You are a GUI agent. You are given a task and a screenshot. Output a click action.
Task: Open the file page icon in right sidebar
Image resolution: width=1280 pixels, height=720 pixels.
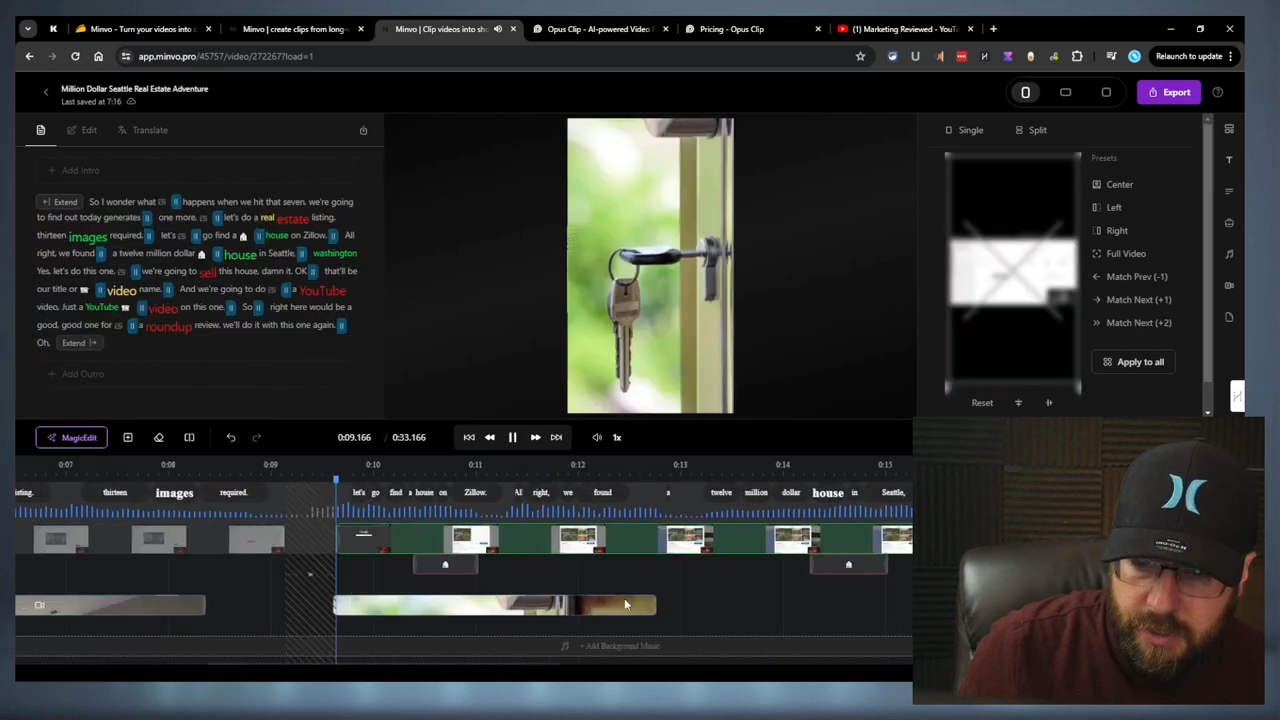click(1229, 317)
